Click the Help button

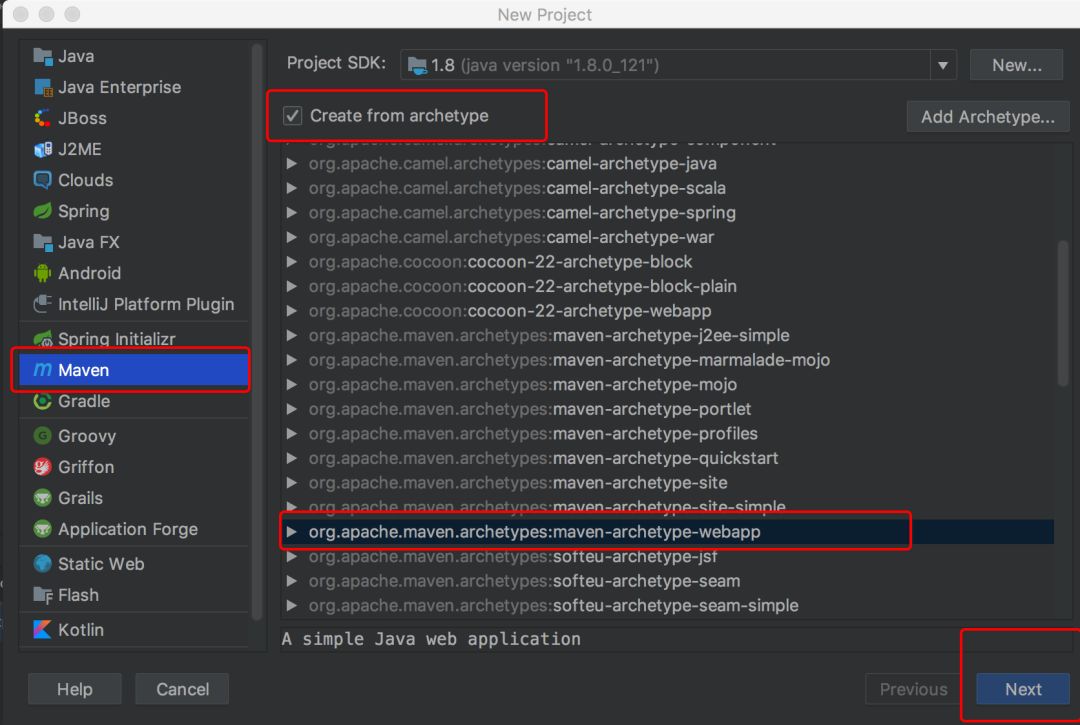coord(74,689)
